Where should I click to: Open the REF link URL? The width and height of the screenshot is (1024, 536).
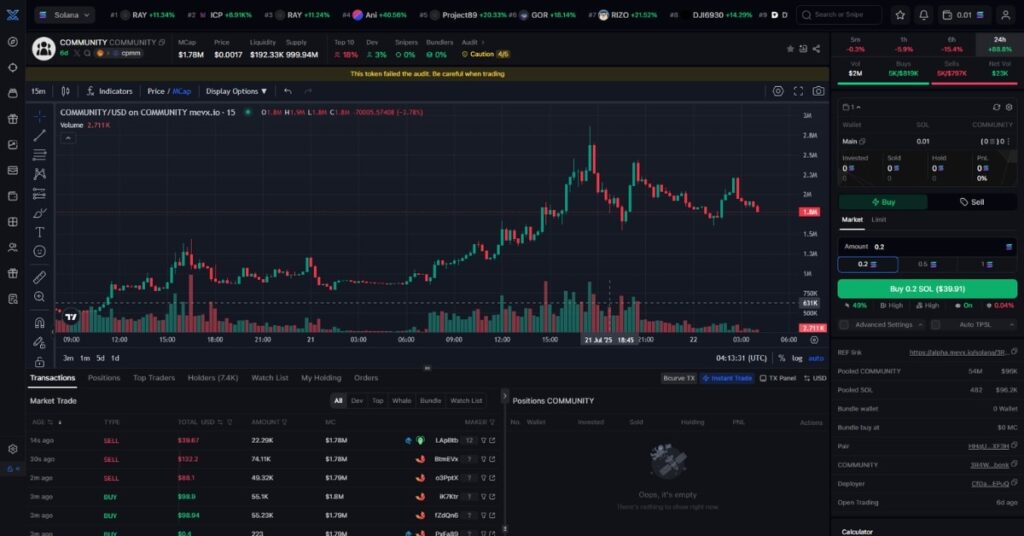(x=958, y=352)
